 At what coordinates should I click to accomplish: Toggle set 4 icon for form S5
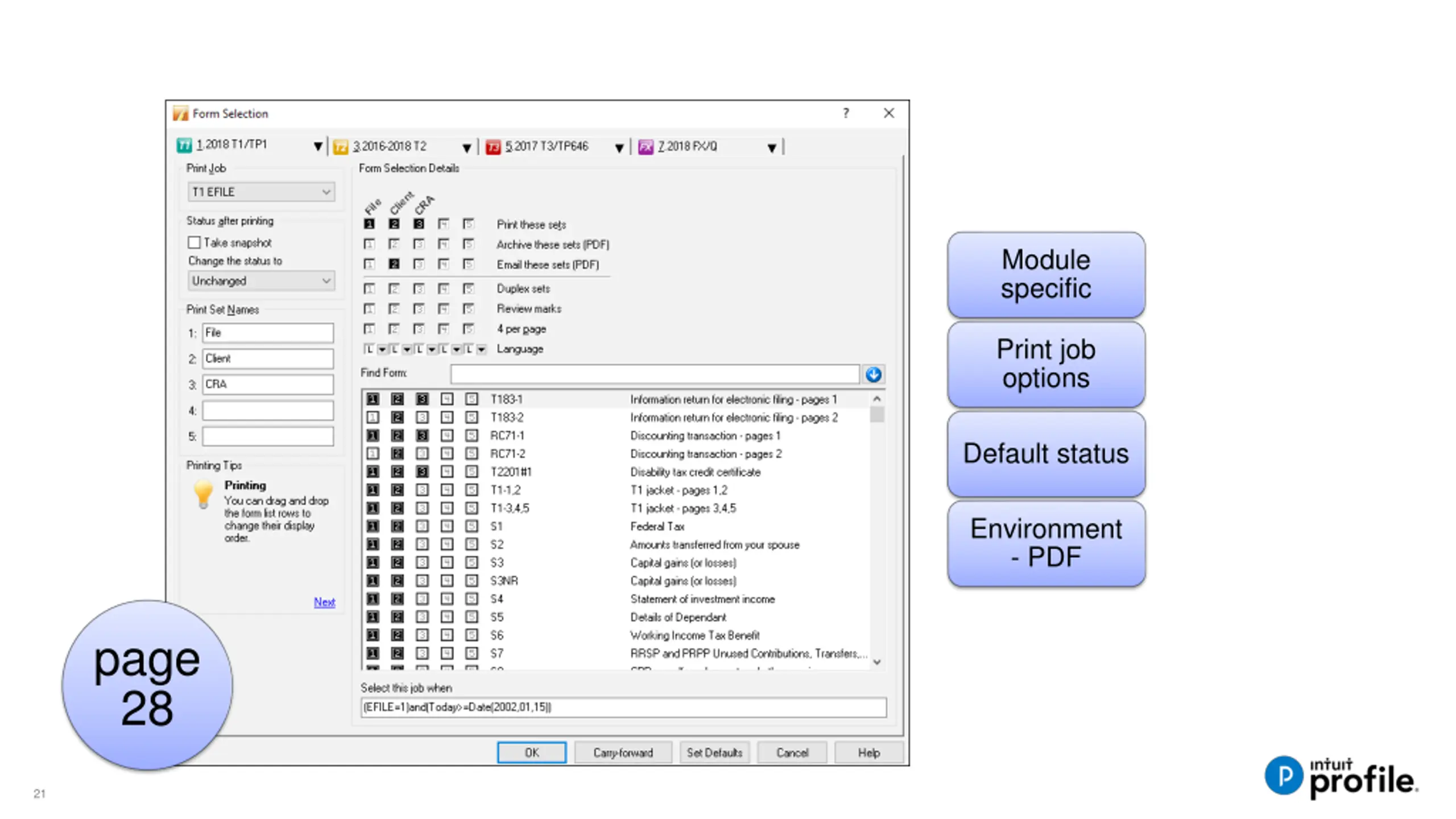click(447, 617)
